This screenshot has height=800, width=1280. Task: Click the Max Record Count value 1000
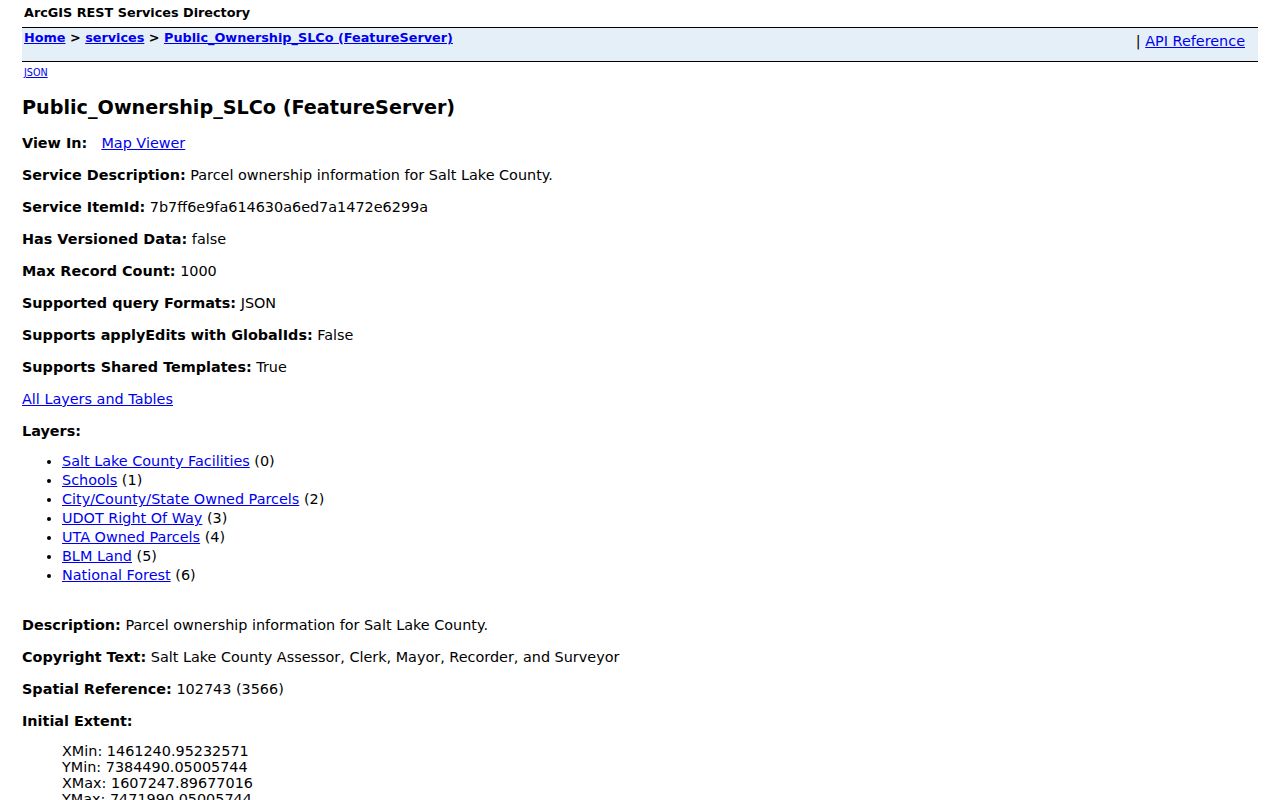coord(198,271)
